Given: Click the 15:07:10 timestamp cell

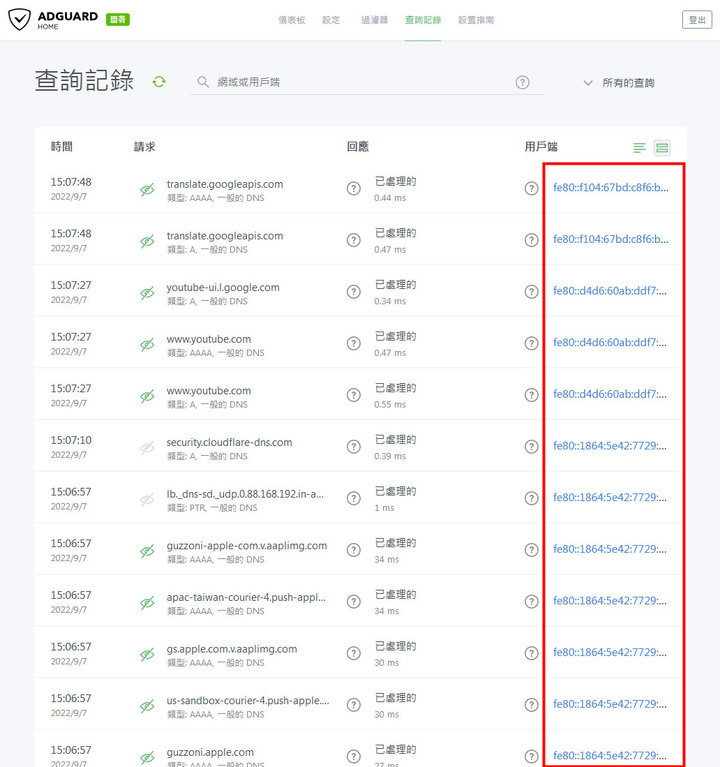Looking at the screenshot, I should click(x=71, y=440).
